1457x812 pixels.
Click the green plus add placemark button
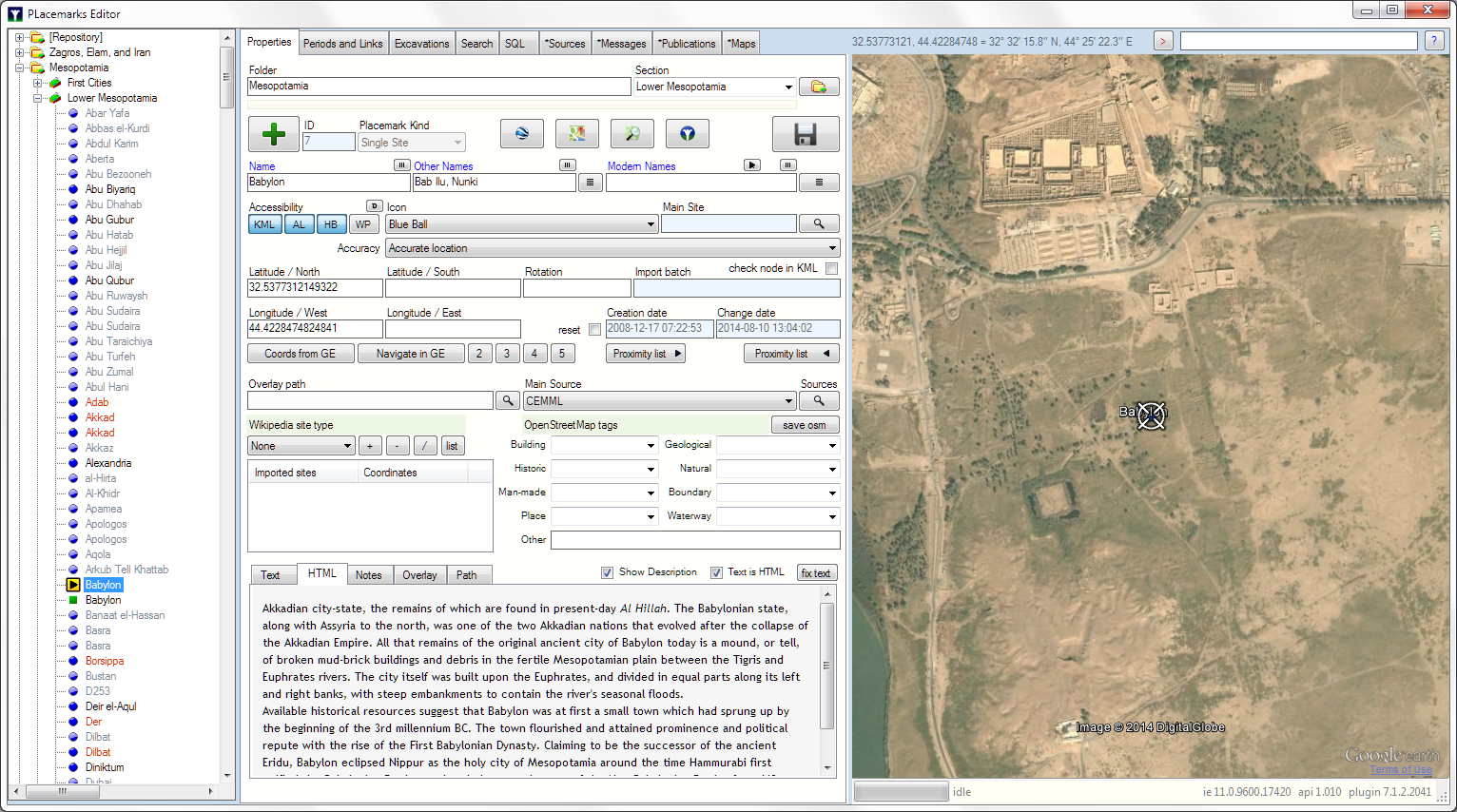(x=273, y=134)
